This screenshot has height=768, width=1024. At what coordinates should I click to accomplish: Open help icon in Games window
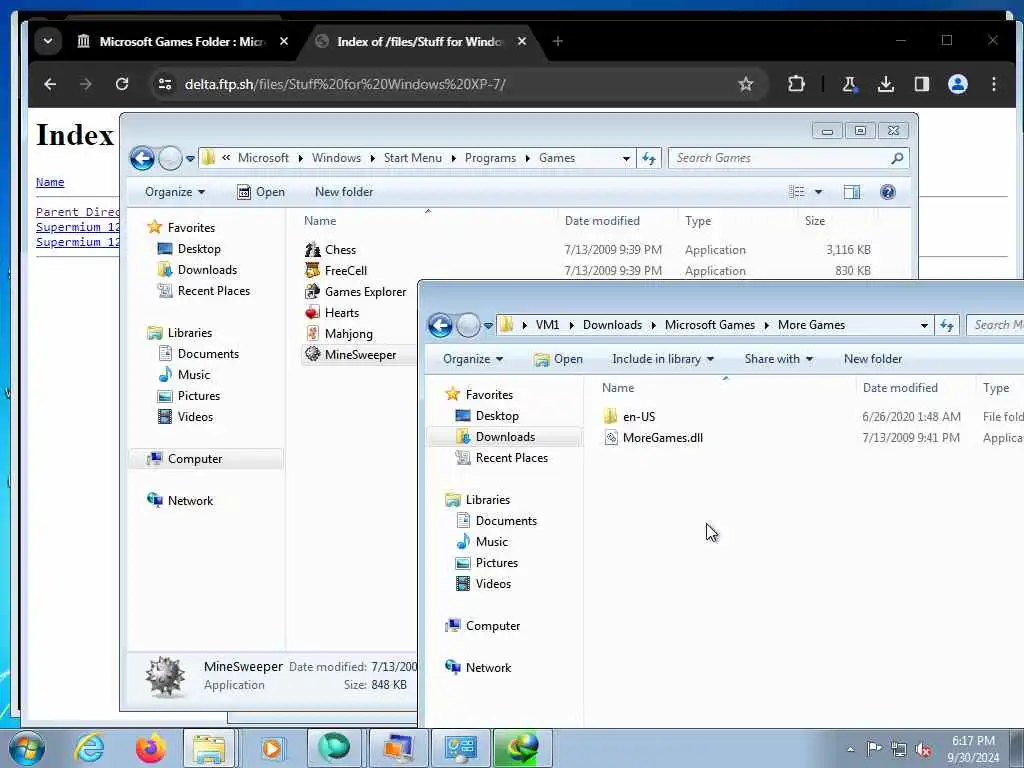pos(888,192)
